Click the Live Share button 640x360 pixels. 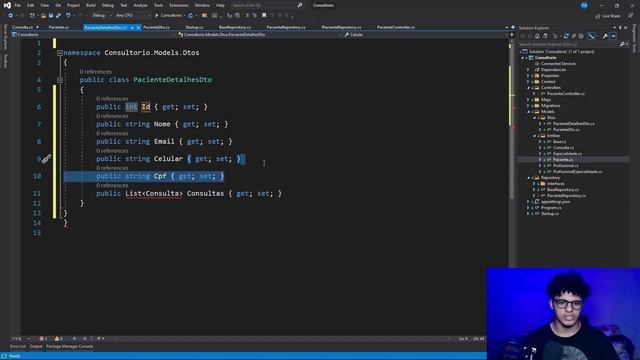(607, 16)
